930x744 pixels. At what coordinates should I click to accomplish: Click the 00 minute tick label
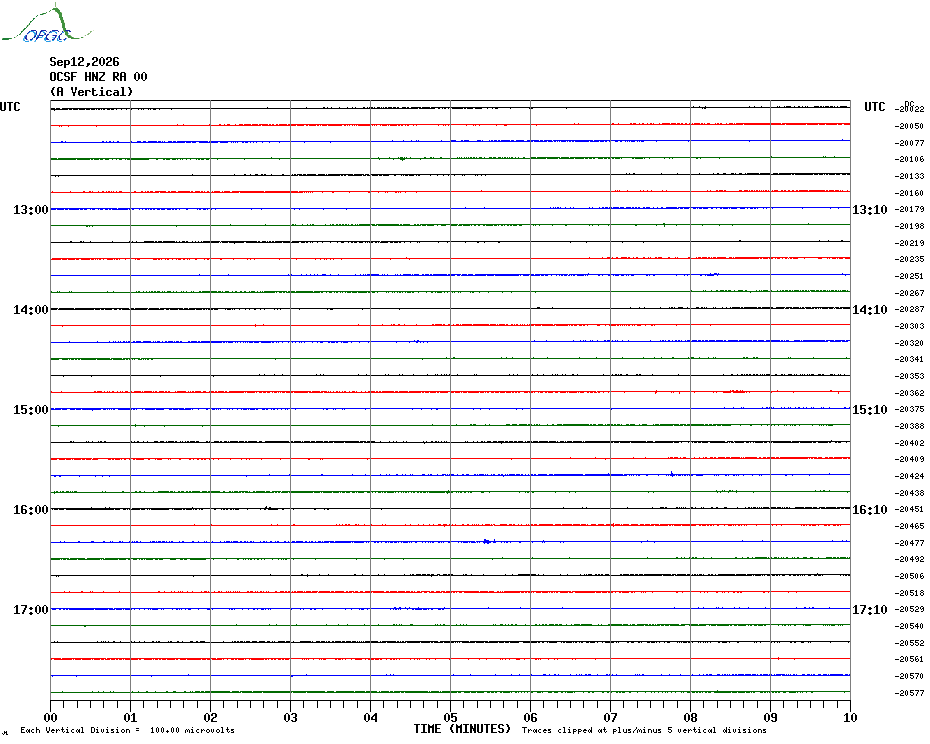50,718
